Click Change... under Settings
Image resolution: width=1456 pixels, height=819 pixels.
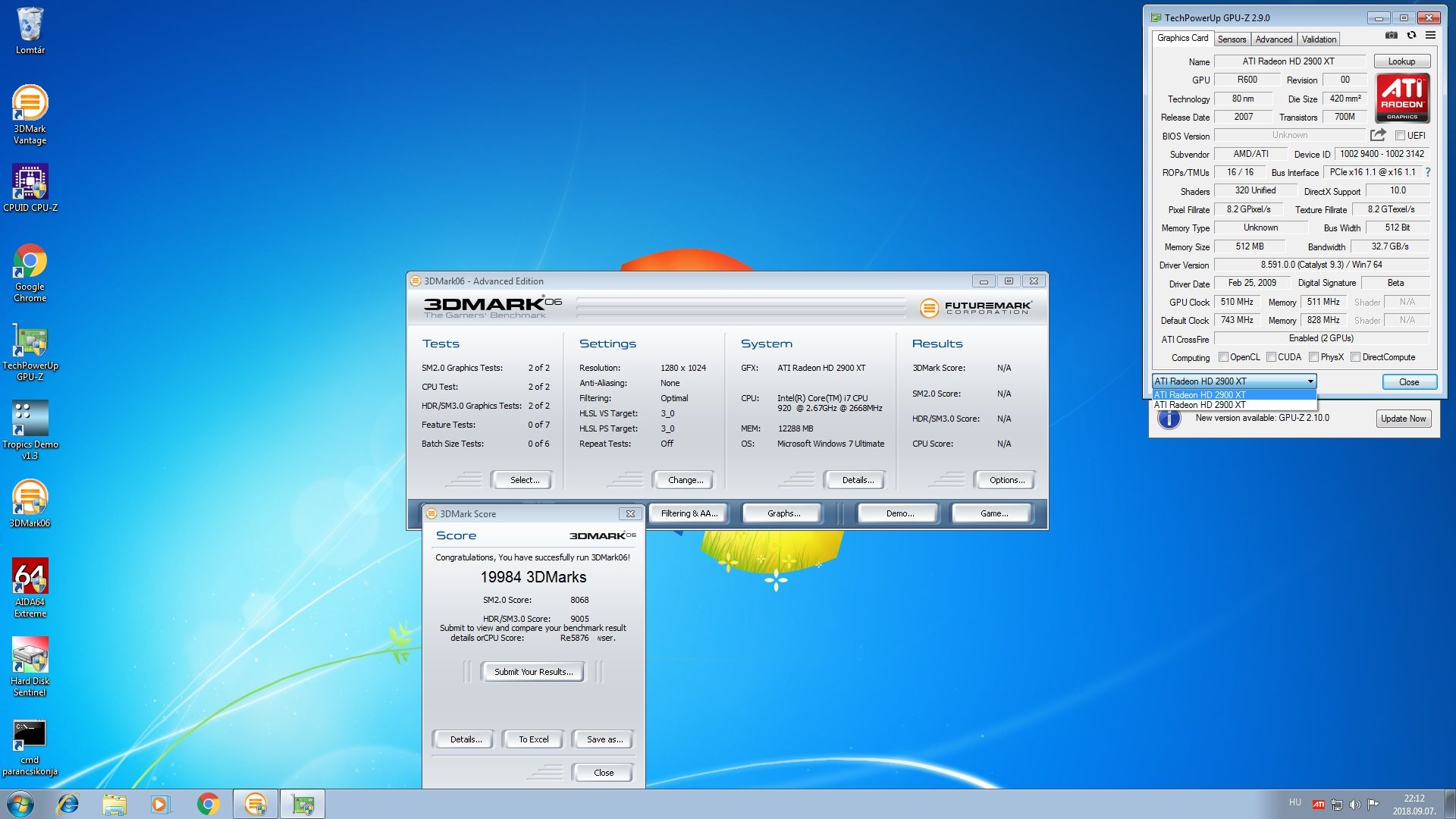click(x=686, y=480)
